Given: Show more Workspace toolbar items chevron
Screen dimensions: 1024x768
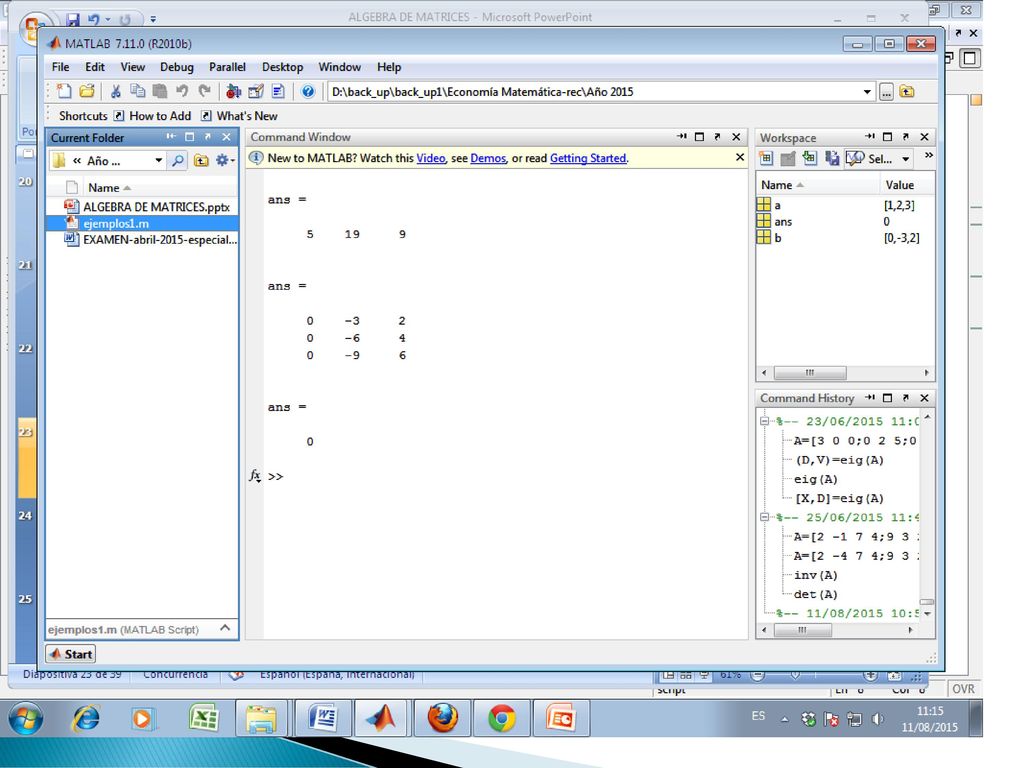Looking at the screenshot, I should tap(929, 155).
